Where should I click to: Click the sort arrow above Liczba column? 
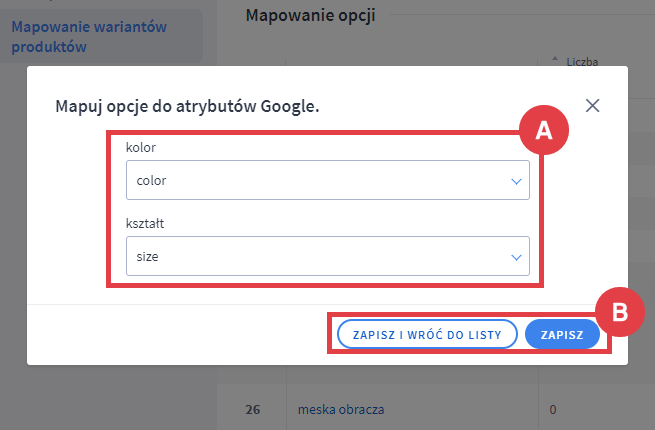pos(555,59)
